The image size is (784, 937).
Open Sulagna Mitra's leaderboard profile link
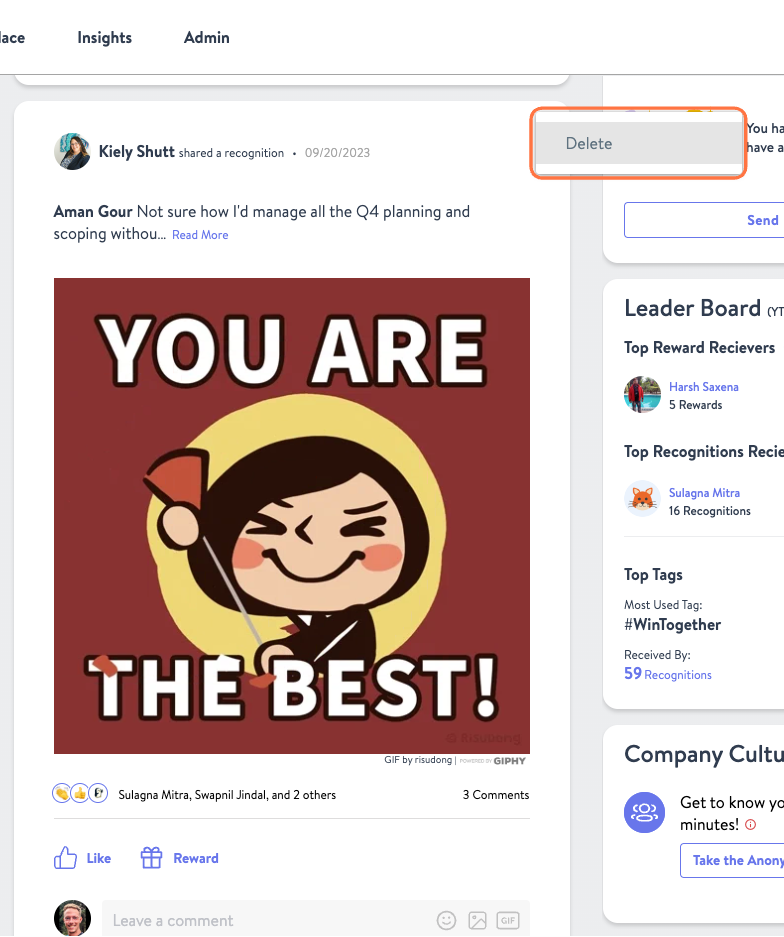coord(705,493)
